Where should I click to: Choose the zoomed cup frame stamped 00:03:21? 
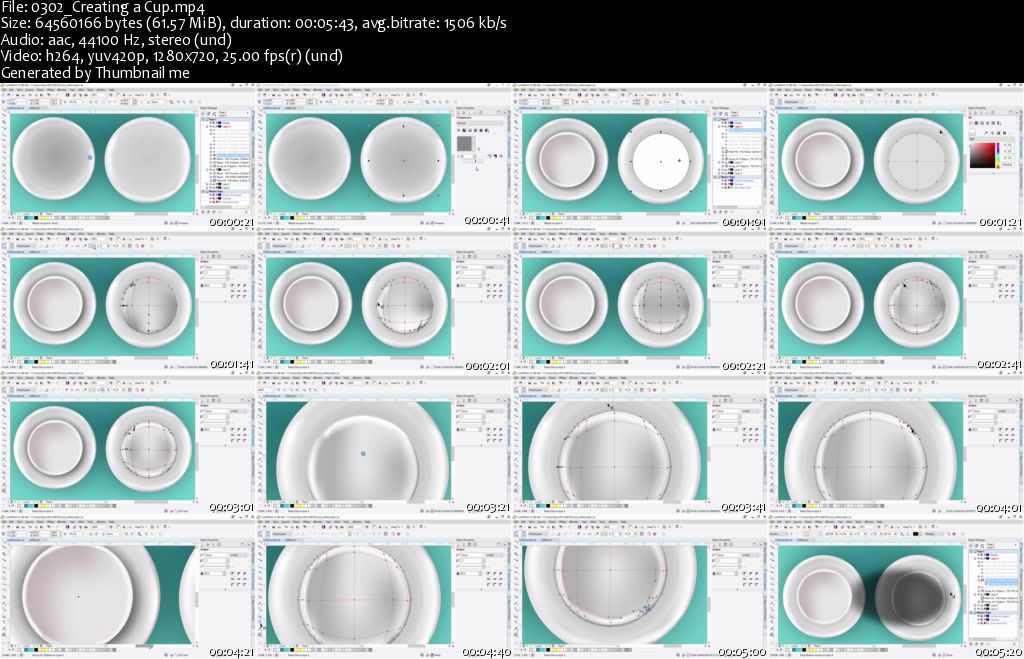point(384,443)
